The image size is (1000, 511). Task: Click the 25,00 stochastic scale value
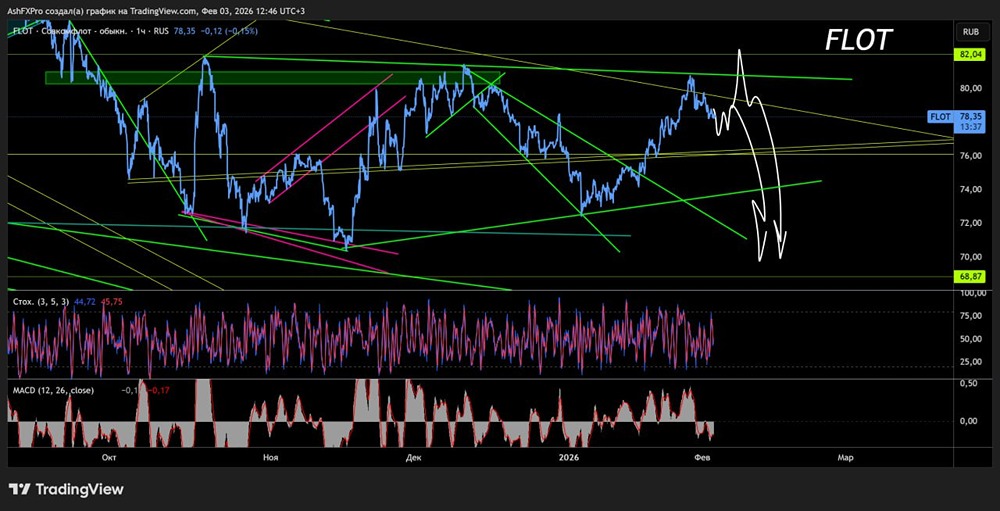(x=970, y=362)
